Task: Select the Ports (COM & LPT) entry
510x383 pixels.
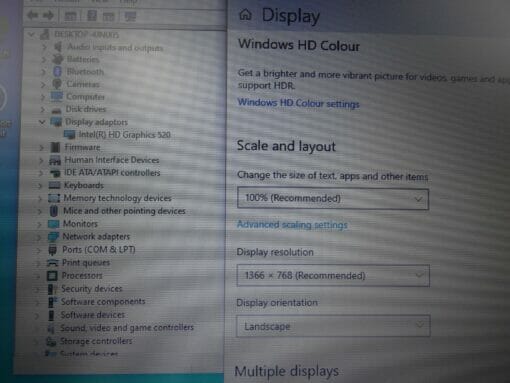Action: [99, 250]
